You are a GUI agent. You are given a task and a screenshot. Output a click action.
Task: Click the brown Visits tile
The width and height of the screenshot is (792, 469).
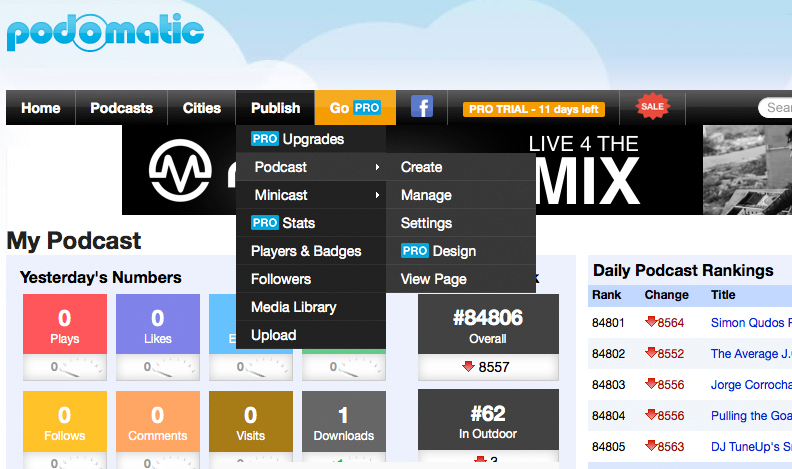(x=251, y=422)
